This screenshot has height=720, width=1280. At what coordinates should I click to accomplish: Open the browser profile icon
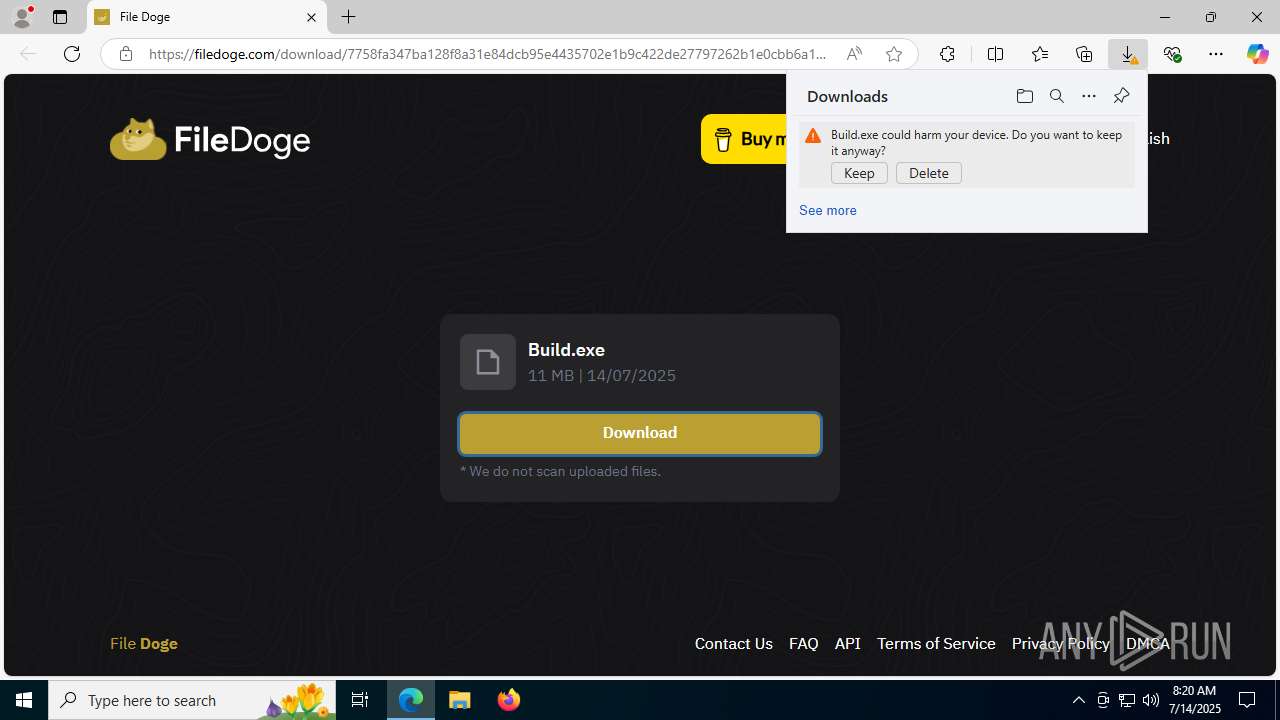[22, 17]
